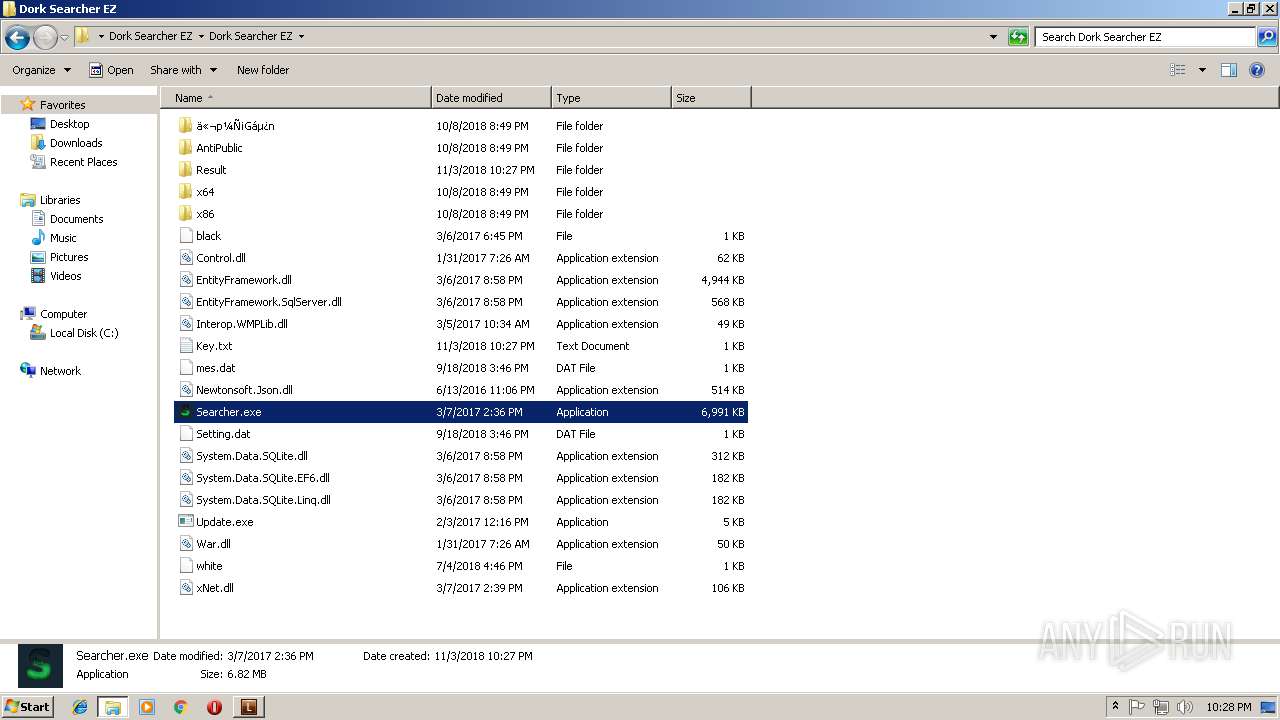
Task: Select War.dll file name
Action: coord(213,544)
